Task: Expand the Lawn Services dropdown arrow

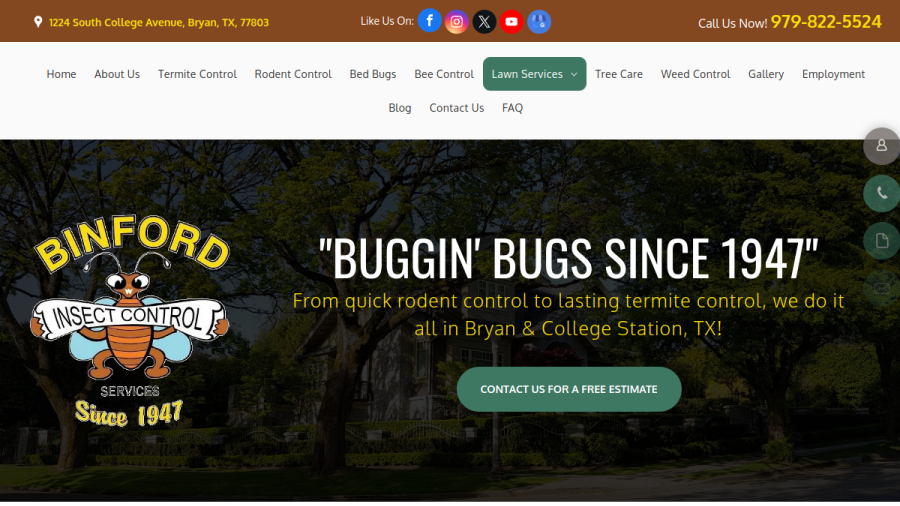Action: (x=574, y=75)
